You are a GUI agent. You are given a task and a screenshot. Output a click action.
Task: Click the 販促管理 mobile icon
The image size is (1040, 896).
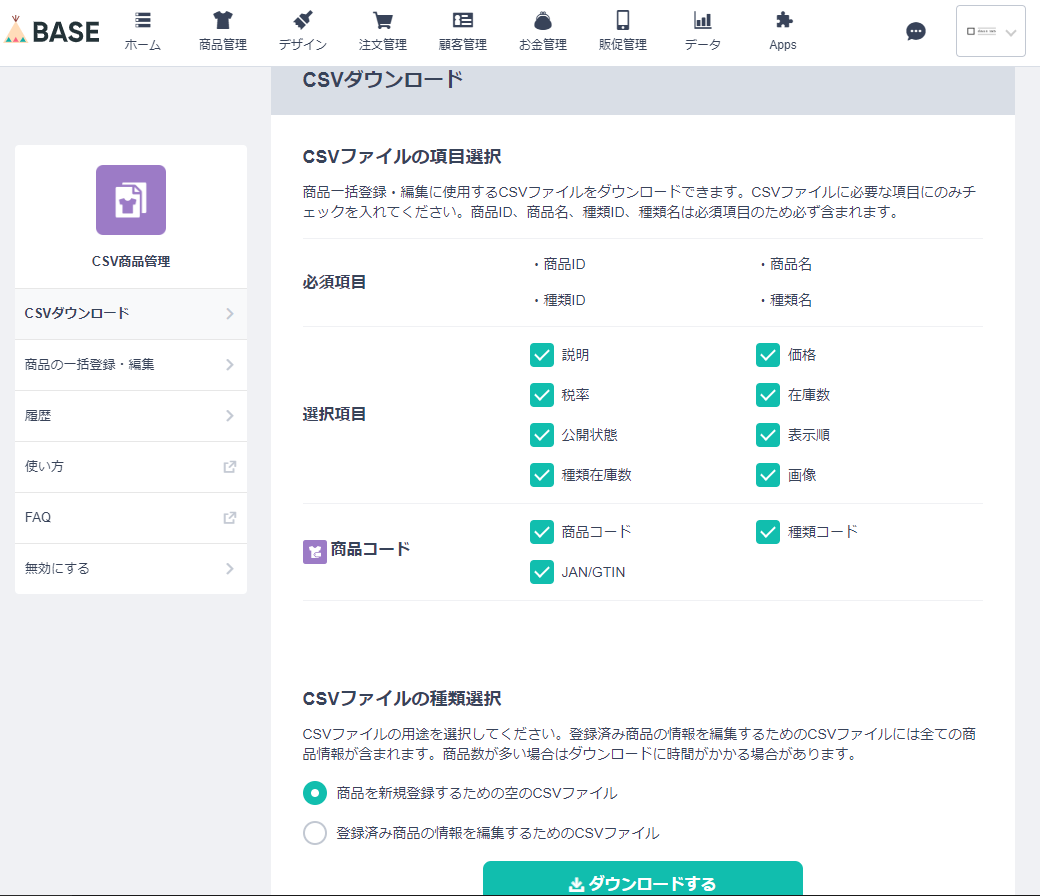(622, 30)
